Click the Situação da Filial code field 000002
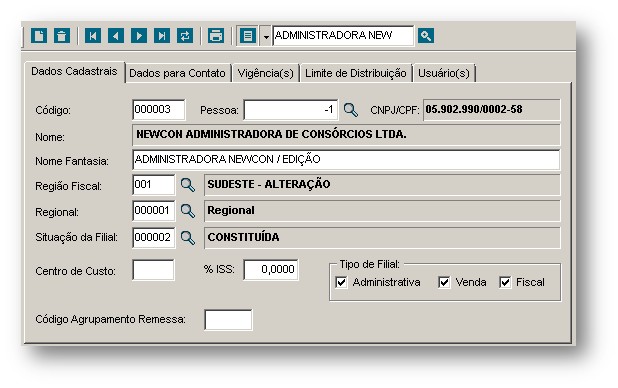Image resolution: width=618 pixels, height=388 pixels. click(154, 238)
